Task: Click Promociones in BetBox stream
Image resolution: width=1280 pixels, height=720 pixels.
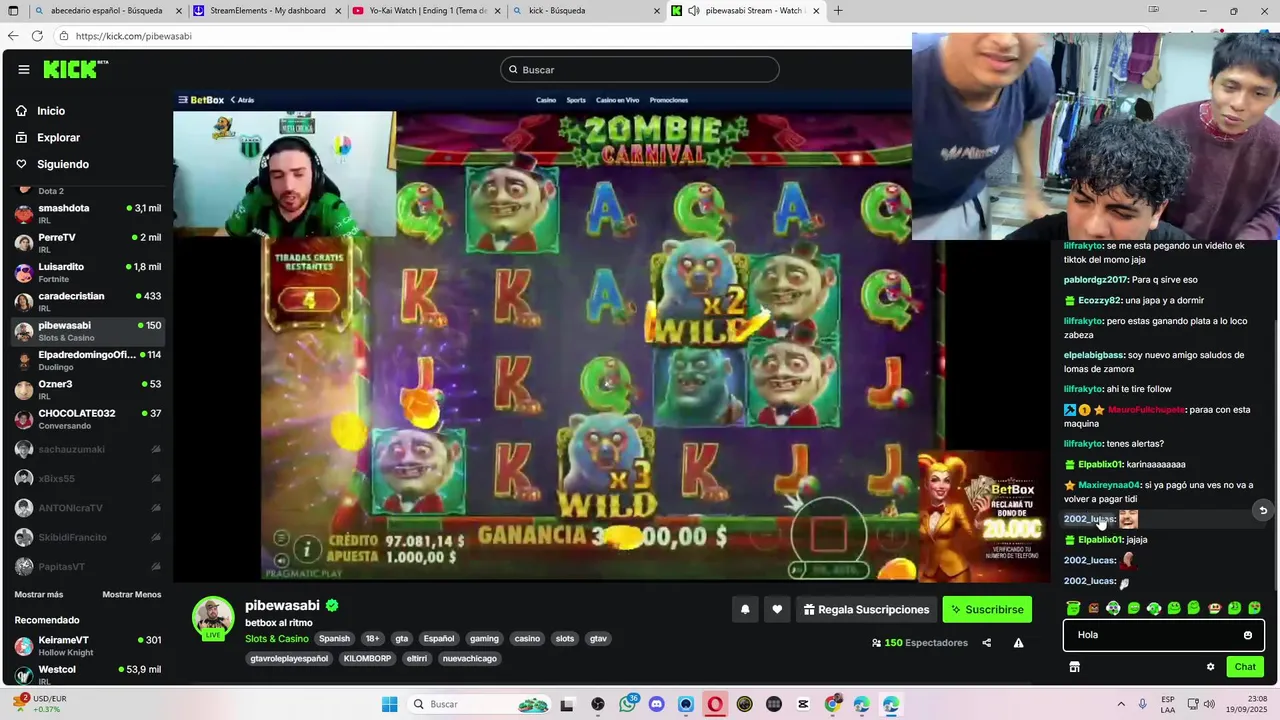Action: [x=669, y=100]
